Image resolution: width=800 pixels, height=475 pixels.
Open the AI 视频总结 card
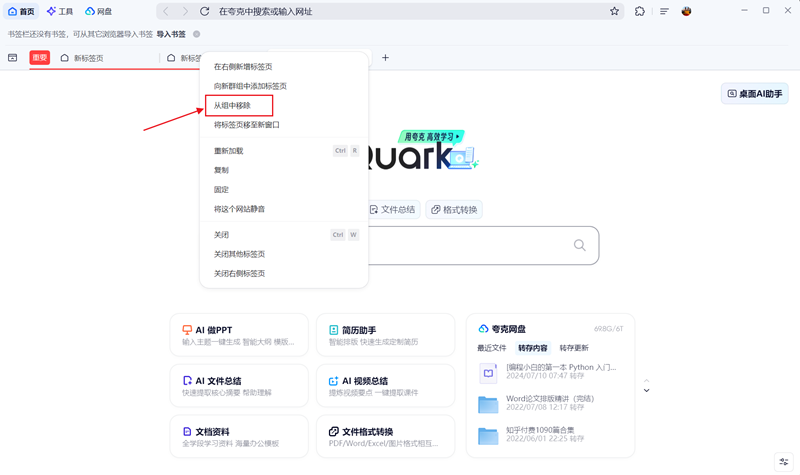pyautogui.click(x=385, y=386)
